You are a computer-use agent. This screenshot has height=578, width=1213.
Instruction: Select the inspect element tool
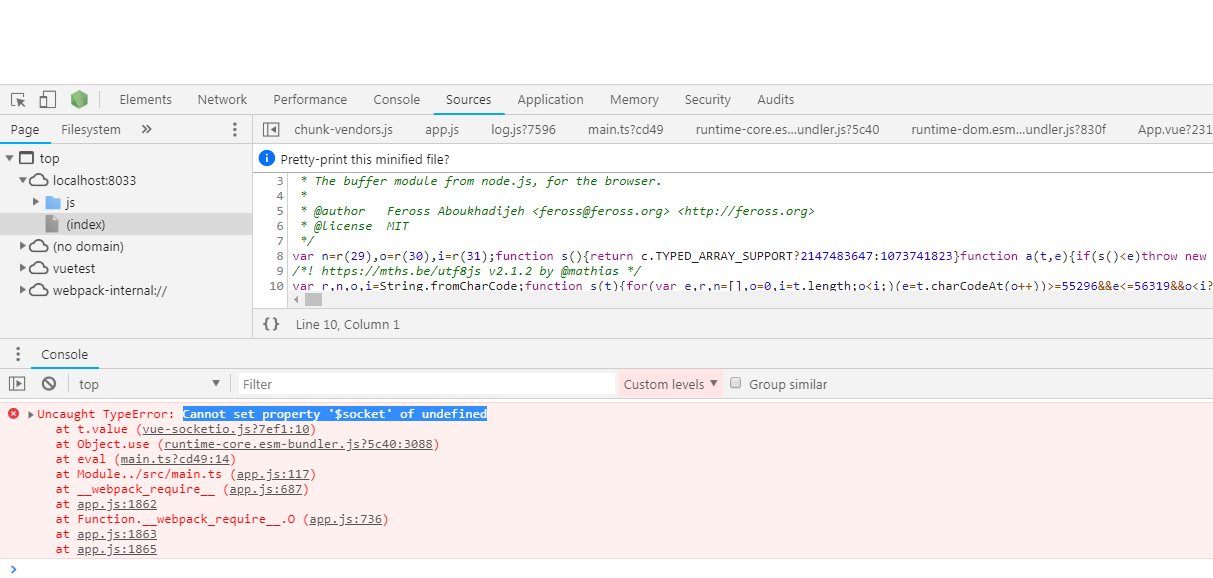click(17, 99)
